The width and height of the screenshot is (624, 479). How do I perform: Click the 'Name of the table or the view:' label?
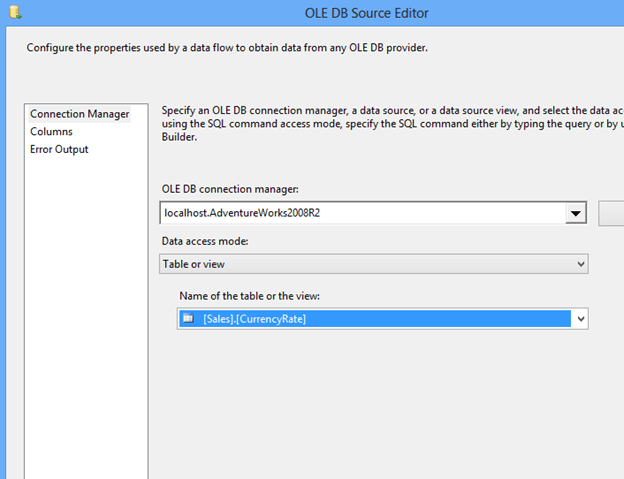pyautogui.click(x=254, y=296)
